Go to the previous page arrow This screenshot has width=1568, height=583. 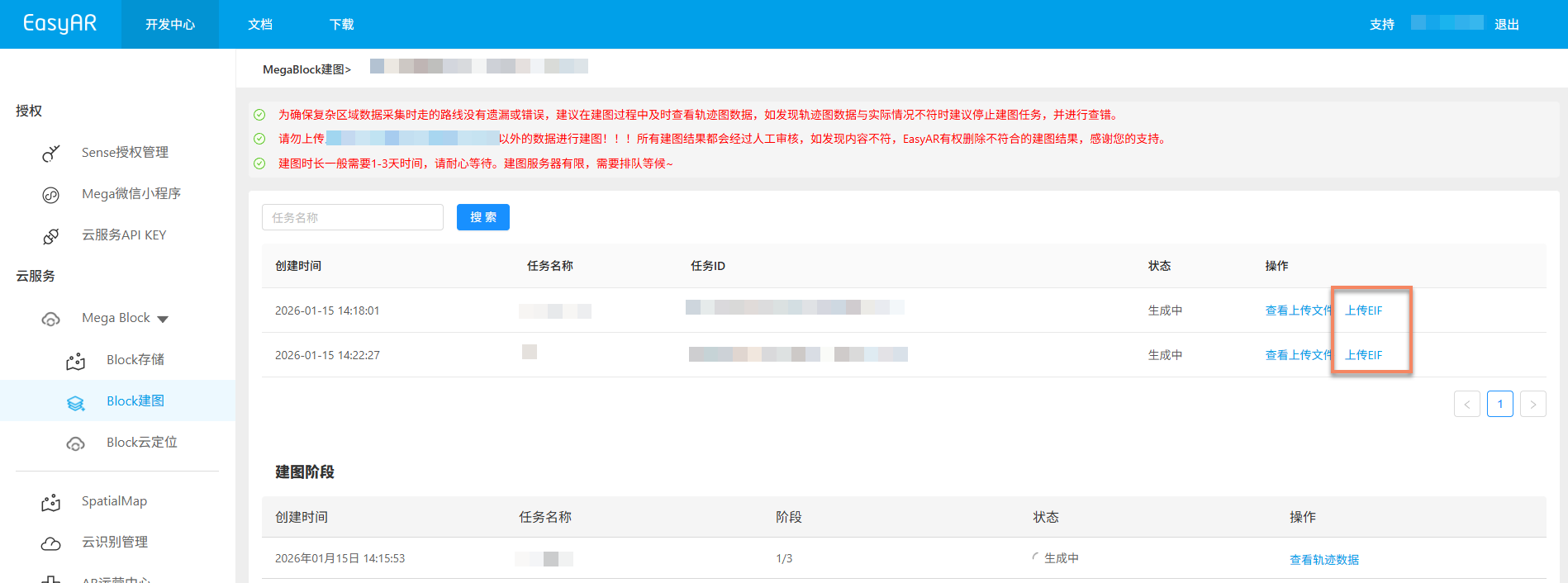pyautogui.click(x=1466, y=404)
